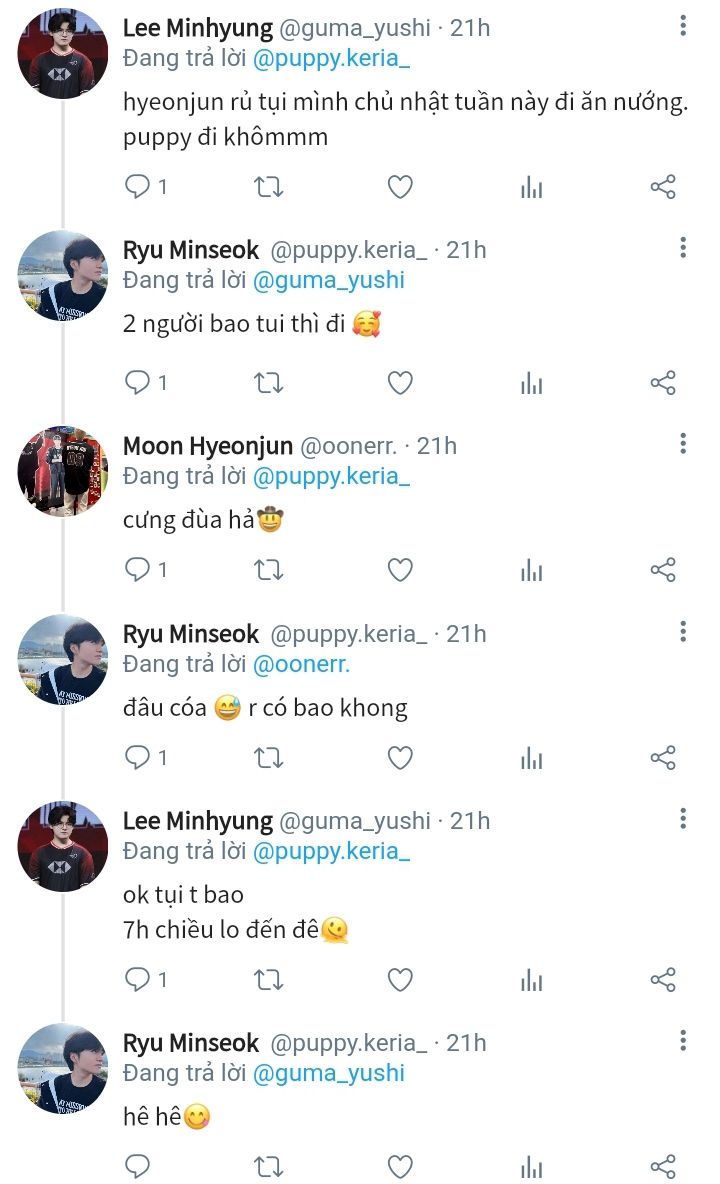Viewport: 720px width, 1184px height.
Task: View analytics for Ryu Minseok's "đâu cóa" tweet
Action: [x=532, y=759]
